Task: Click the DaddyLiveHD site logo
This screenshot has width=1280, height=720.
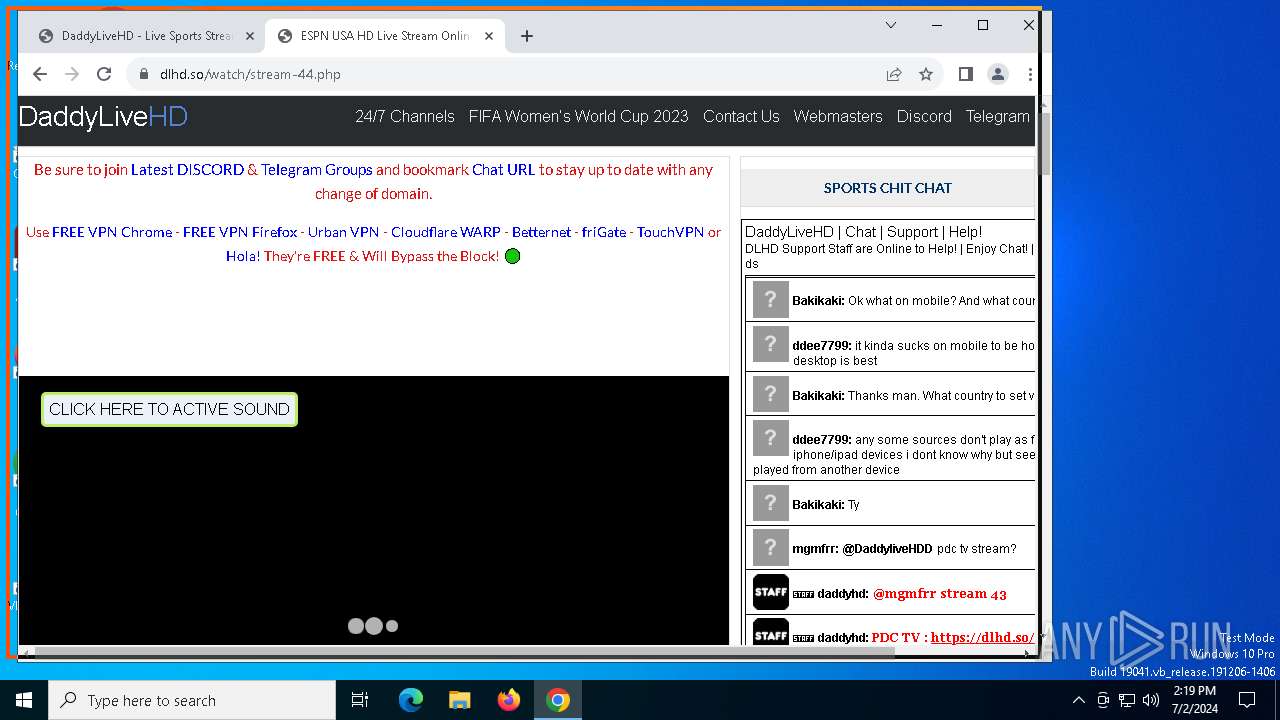Action: (x=103, y=117)
